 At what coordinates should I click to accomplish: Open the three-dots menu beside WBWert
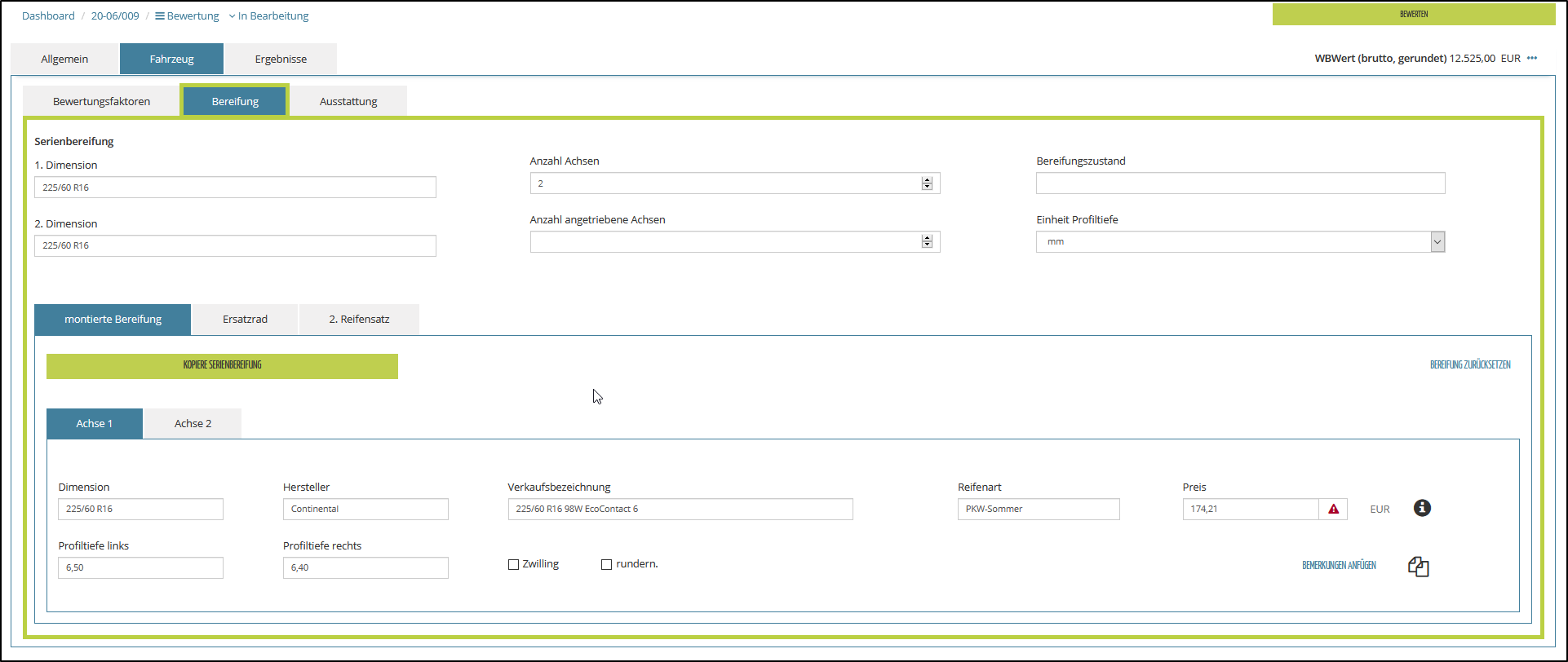pyautogui.click(x=1532, y=58)
